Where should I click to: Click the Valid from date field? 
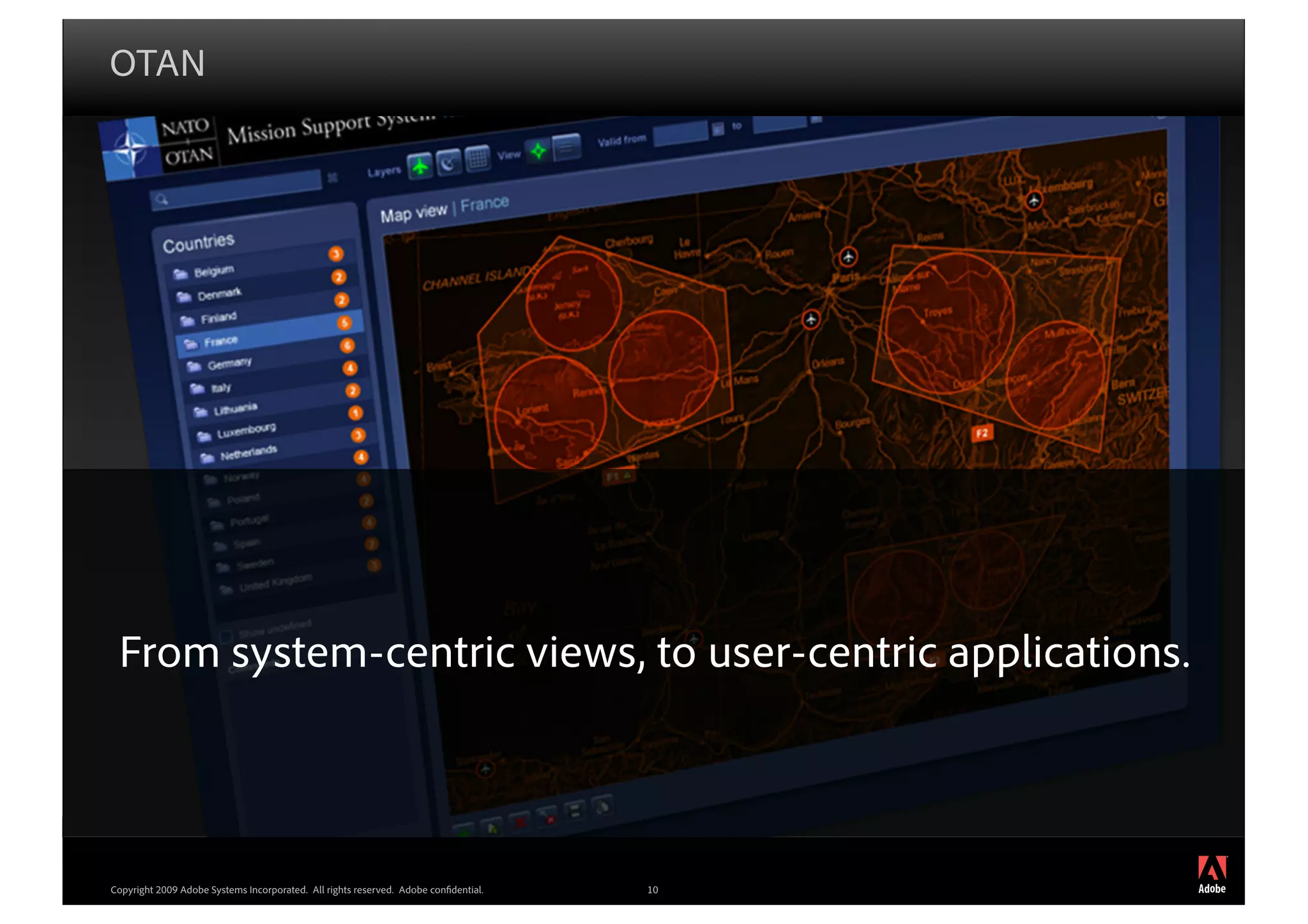point(680,133)
